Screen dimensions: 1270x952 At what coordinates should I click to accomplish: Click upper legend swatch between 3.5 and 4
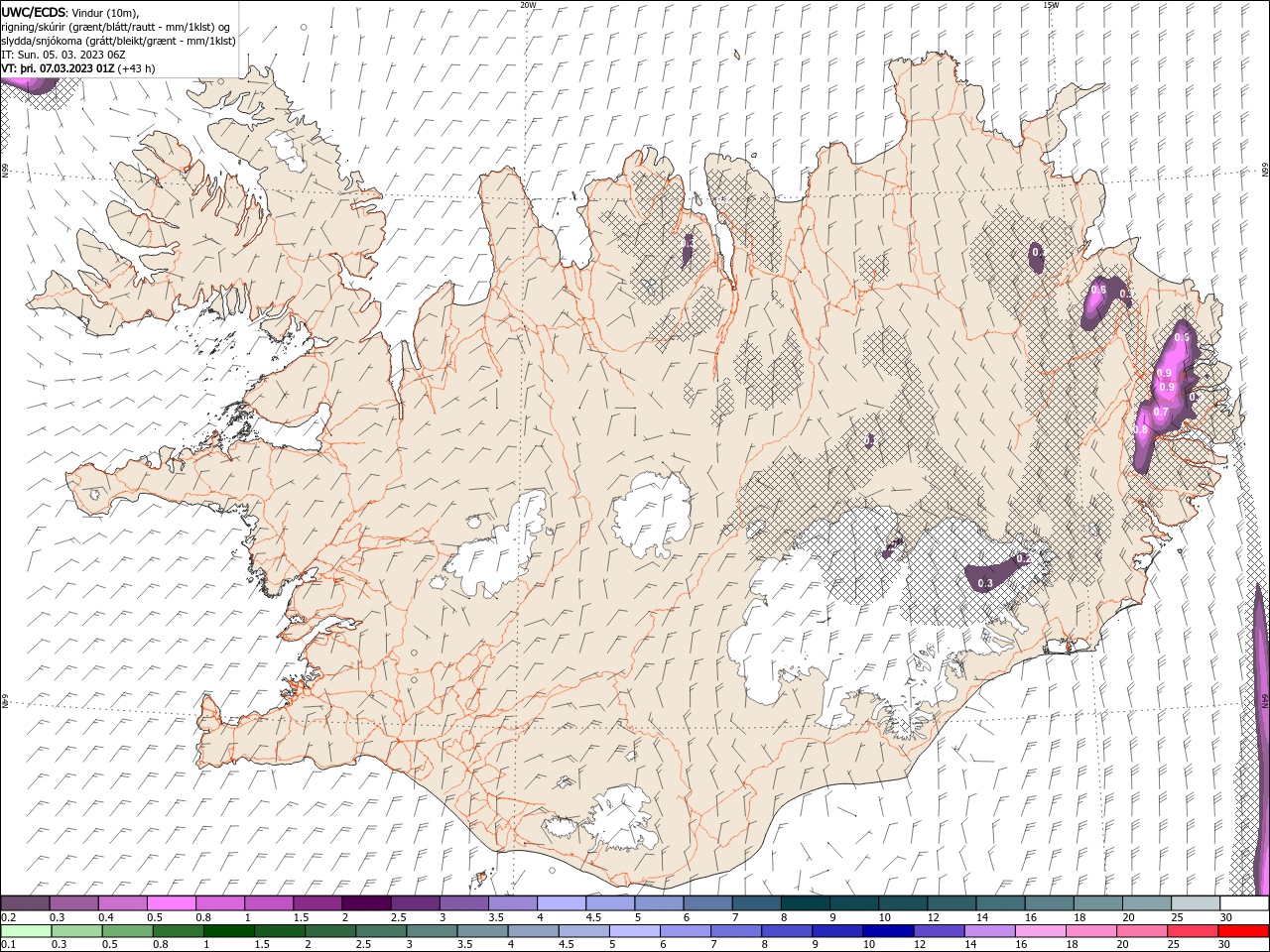pos(512,903)
